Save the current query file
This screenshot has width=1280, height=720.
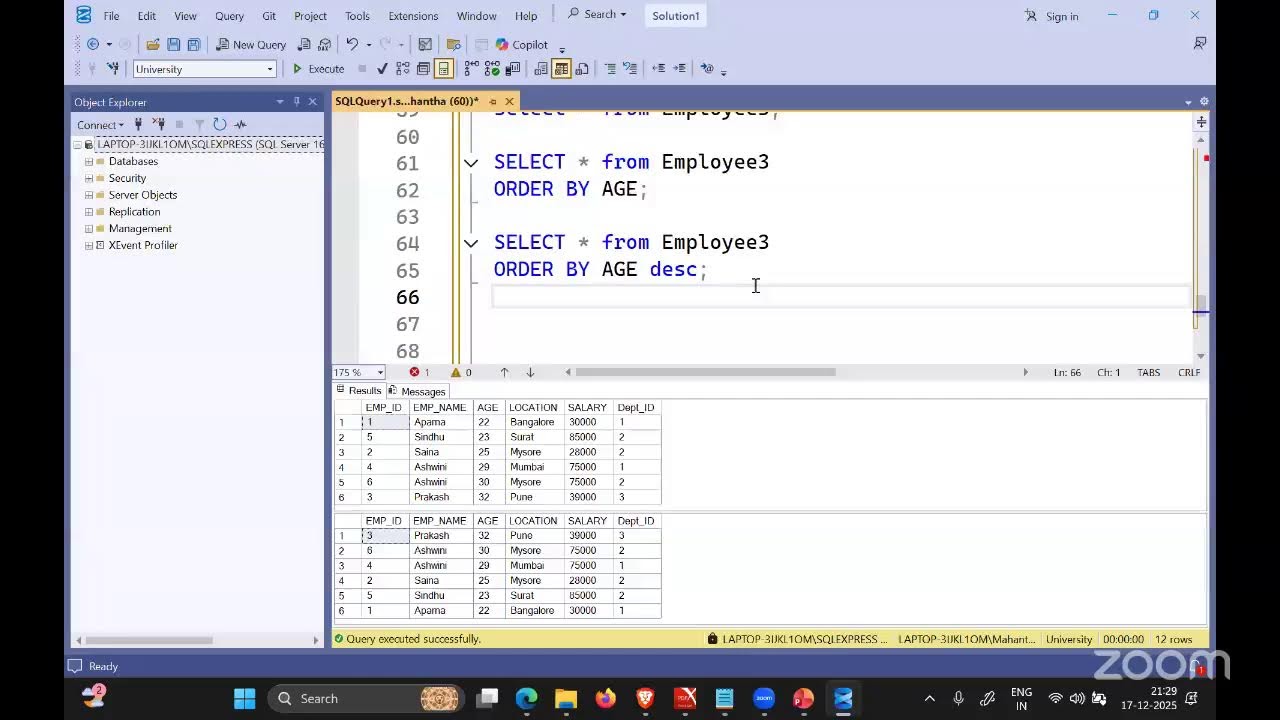[174, 44]
